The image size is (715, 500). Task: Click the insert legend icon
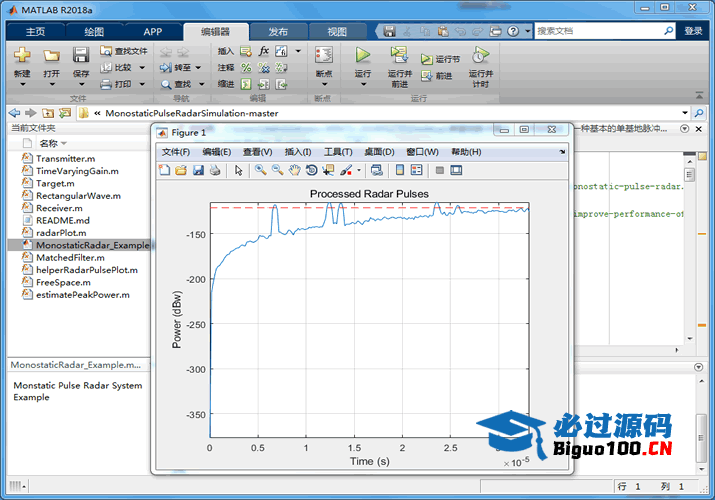[x=416, y=170]
